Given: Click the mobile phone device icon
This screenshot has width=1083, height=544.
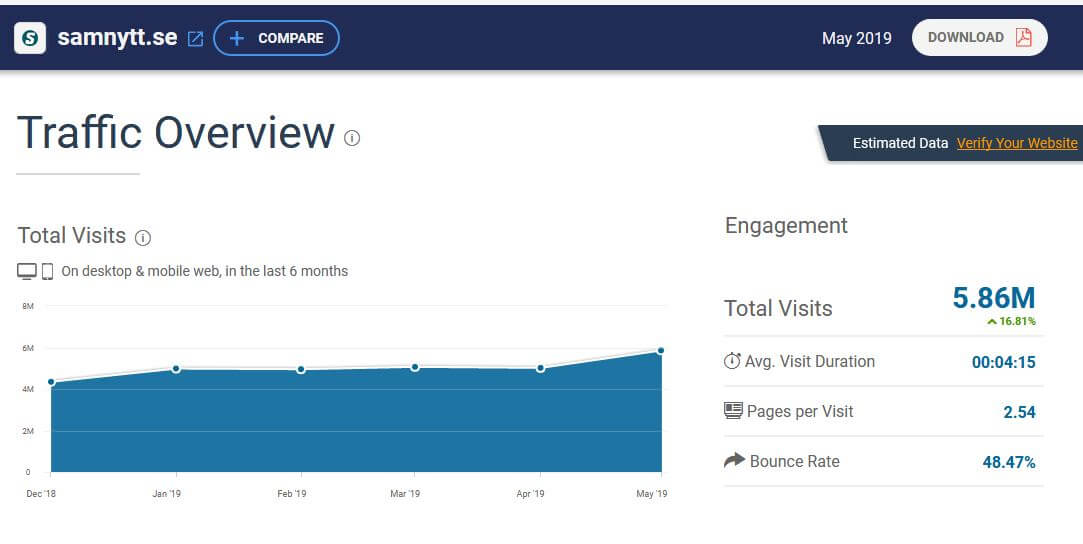Looking at the screenshot, I should click(x=47, y=271).
